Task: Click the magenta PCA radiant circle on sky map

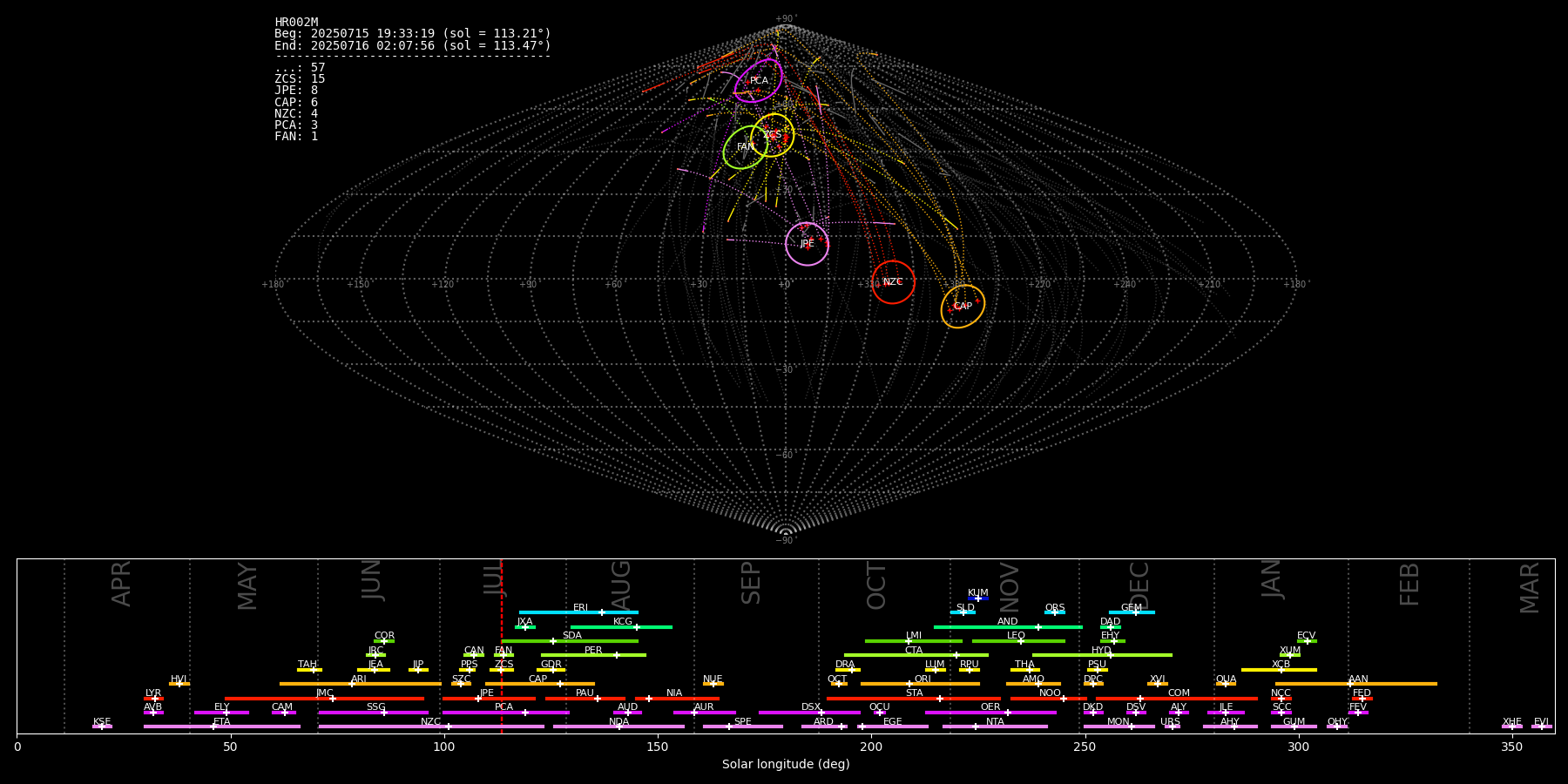Action: coord(759,81)
